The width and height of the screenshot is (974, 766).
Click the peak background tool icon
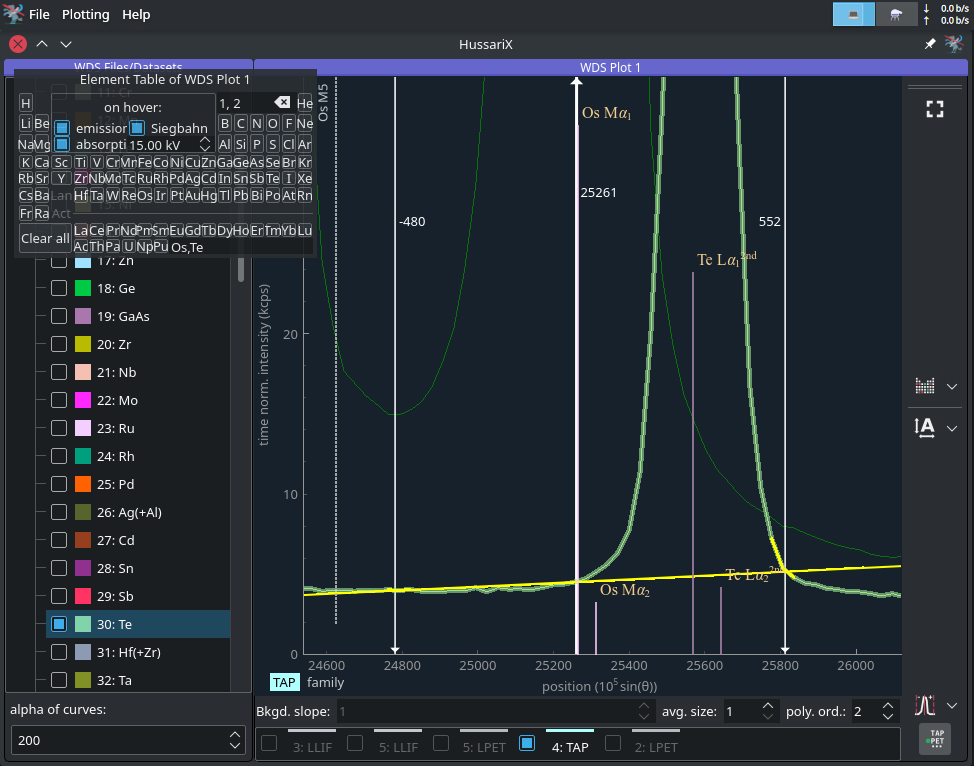coord(925,705)
